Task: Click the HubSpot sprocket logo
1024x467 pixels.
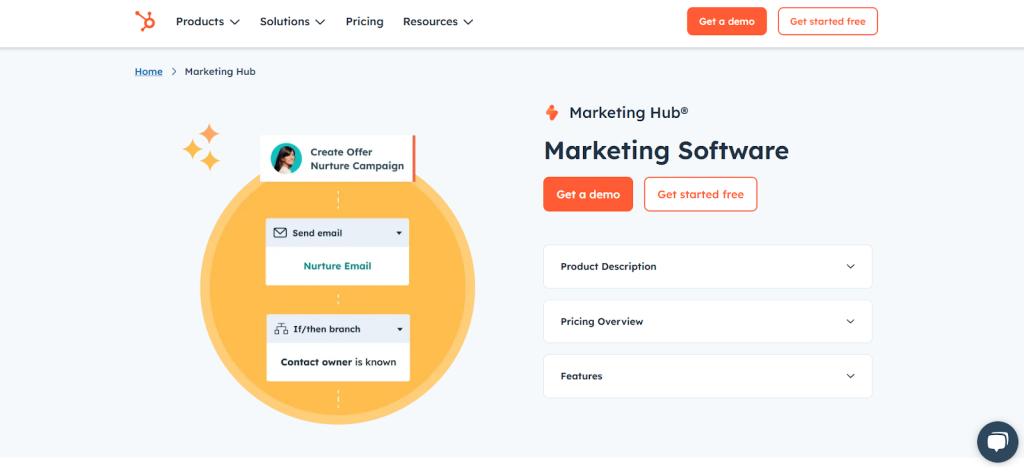Action: click(x=145, y=22)
